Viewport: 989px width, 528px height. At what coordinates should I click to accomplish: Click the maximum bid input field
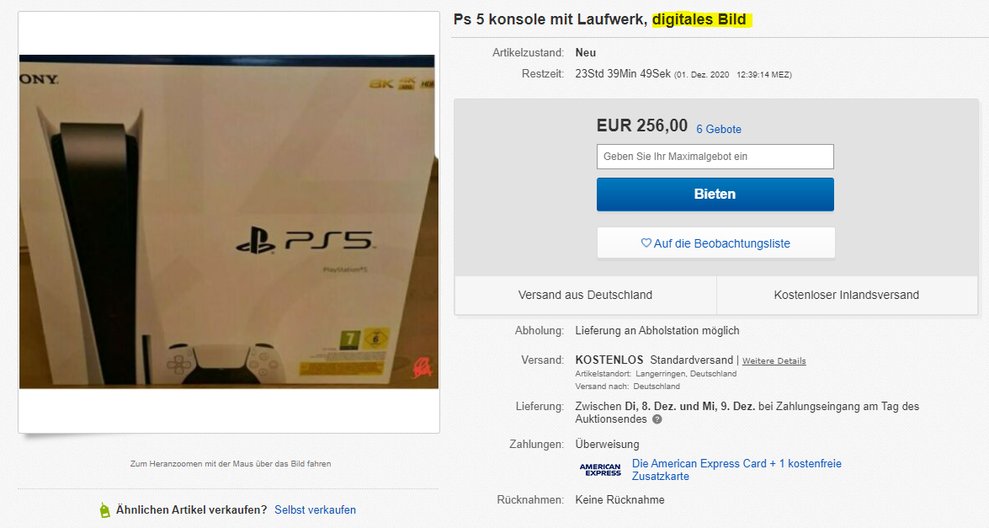[x=715, y=156]
